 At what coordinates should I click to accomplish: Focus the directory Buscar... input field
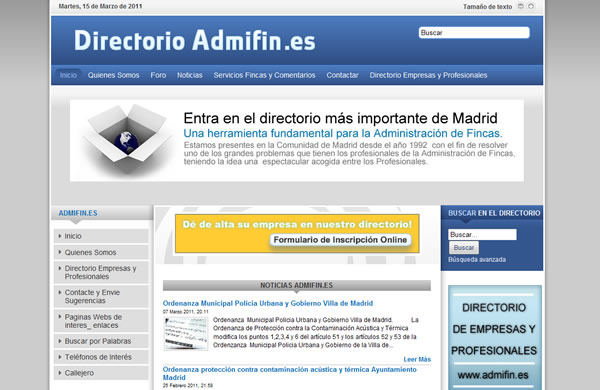tap(482, 235)
